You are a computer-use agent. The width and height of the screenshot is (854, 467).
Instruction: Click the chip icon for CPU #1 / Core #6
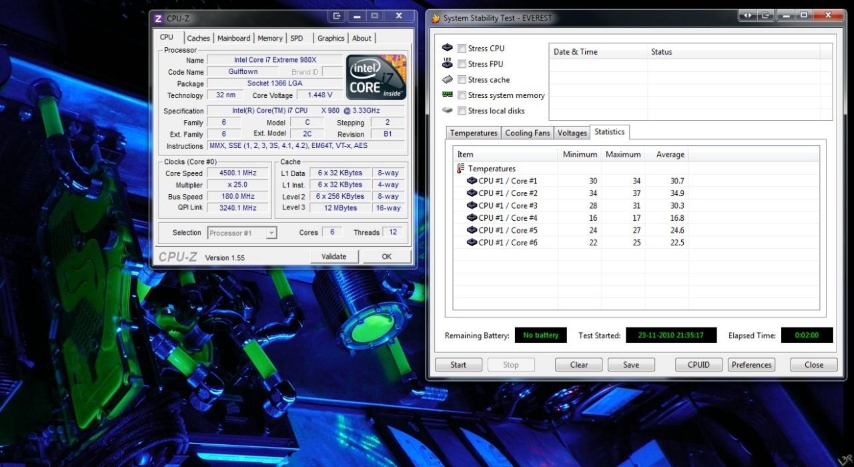pos(472,242)
